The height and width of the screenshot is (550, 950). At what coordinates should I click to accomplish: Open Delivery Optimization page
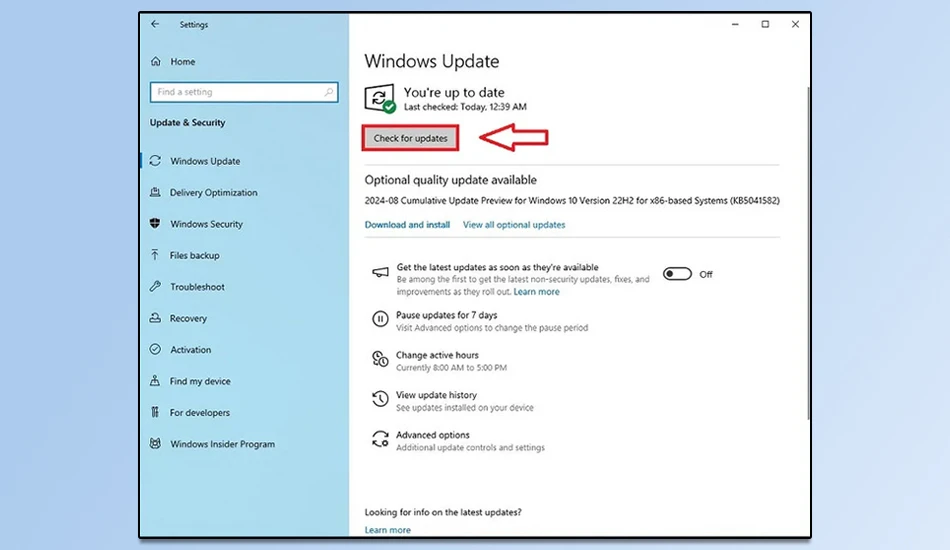click(213, 193)
